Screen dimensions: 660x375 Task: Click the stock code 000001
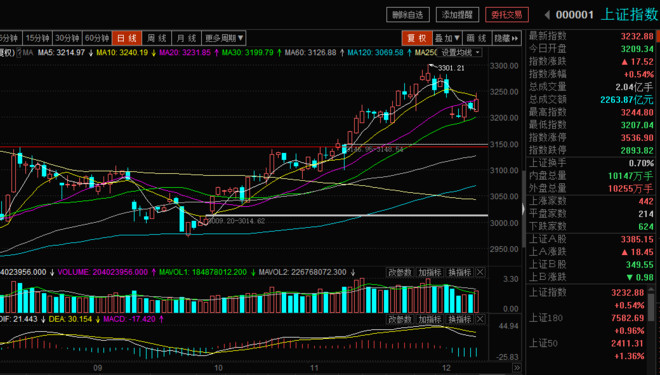575,15
